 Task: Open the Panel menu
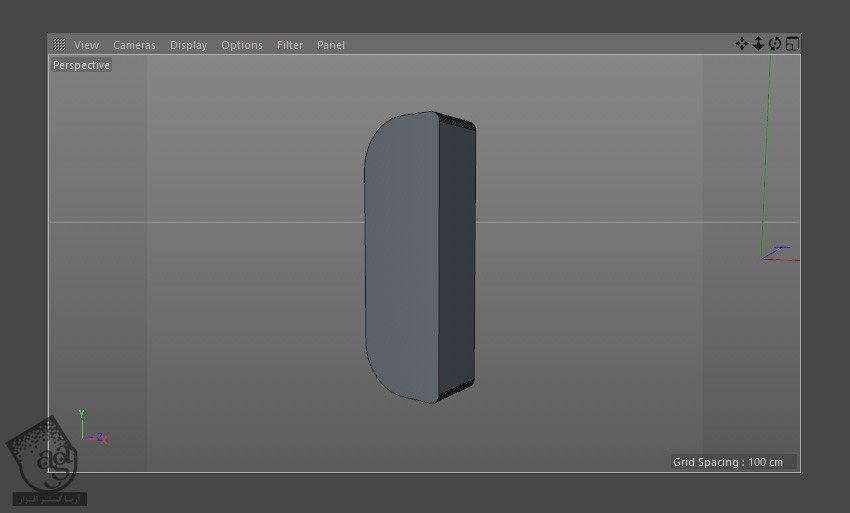330,45
